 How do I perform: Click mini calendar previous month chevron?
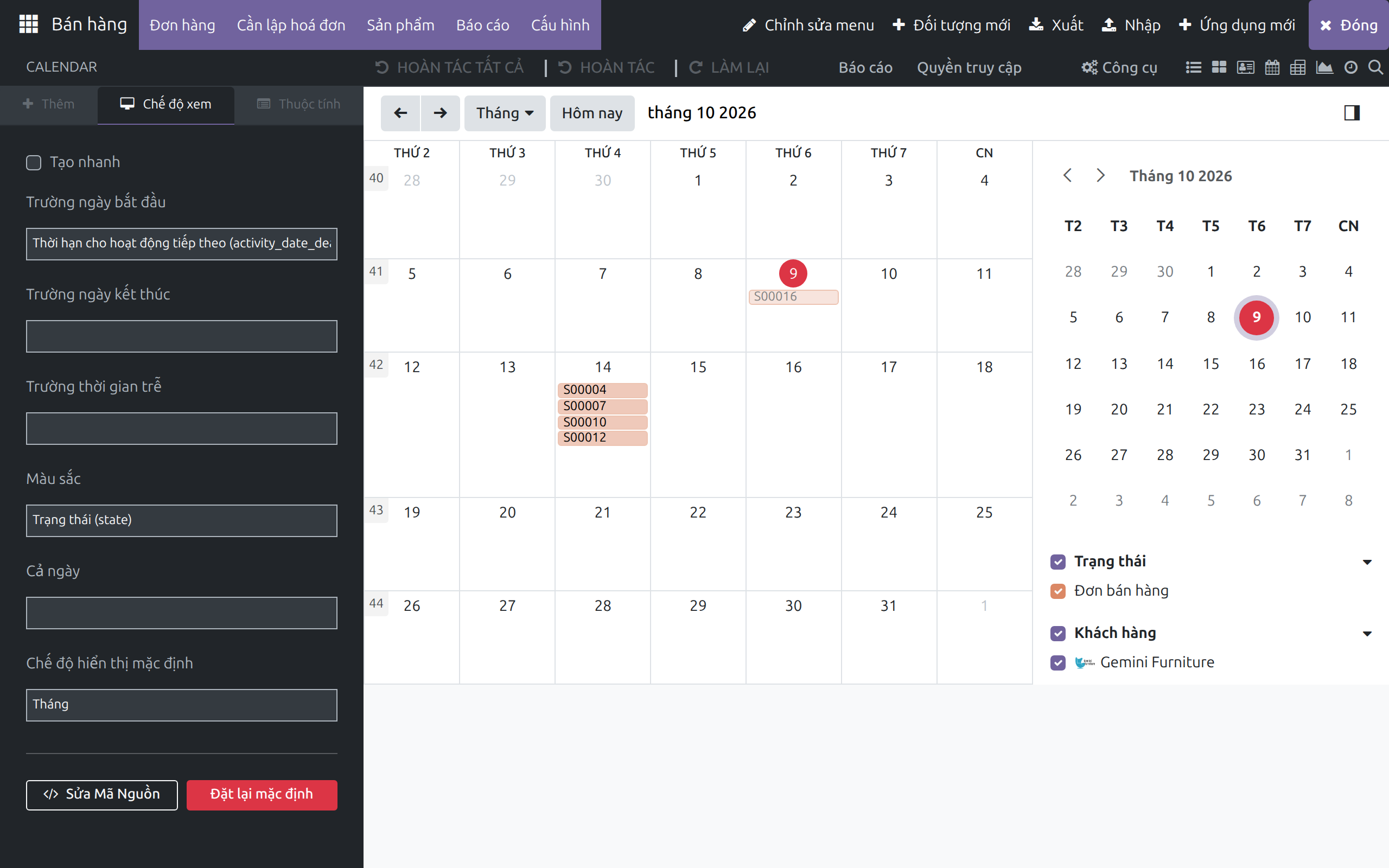(1068, 175)
